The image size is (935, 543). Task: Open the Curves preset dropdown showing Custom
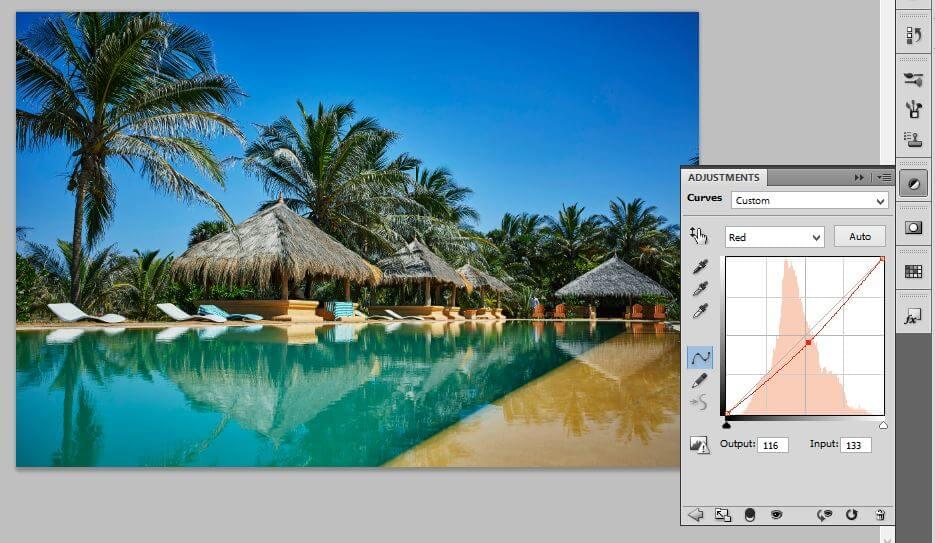pyautogui.click(x=809, y=200)
